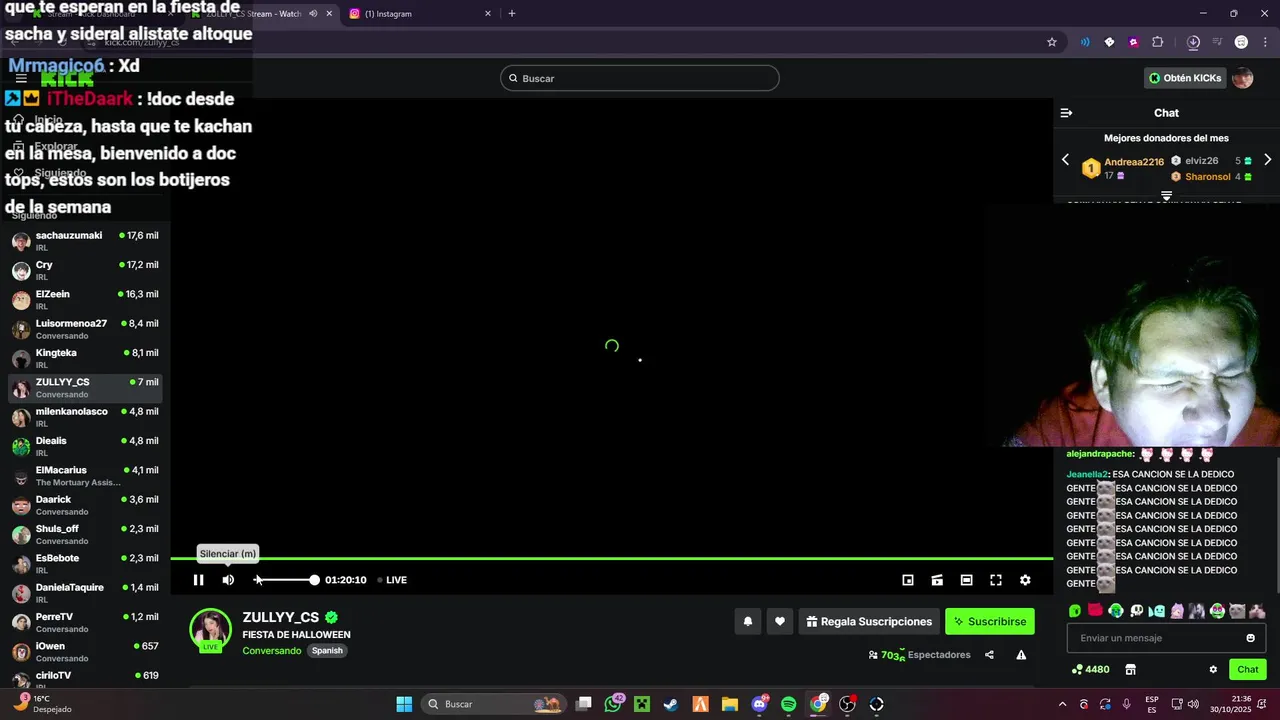The width and height of the screenshot is (1280, 720).
Task: Send message with green Chat button
Action: coord(1248,670)
